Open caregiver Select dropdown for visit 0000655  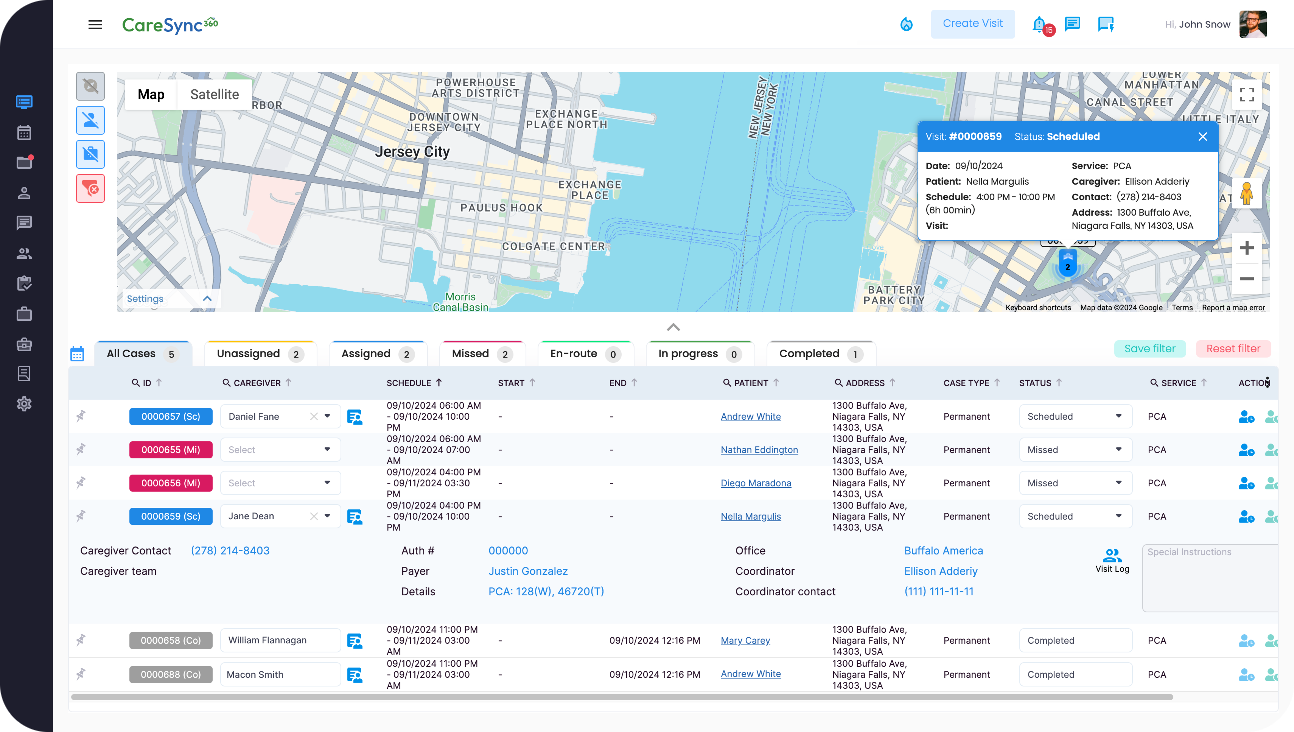[x=280, y=450]
